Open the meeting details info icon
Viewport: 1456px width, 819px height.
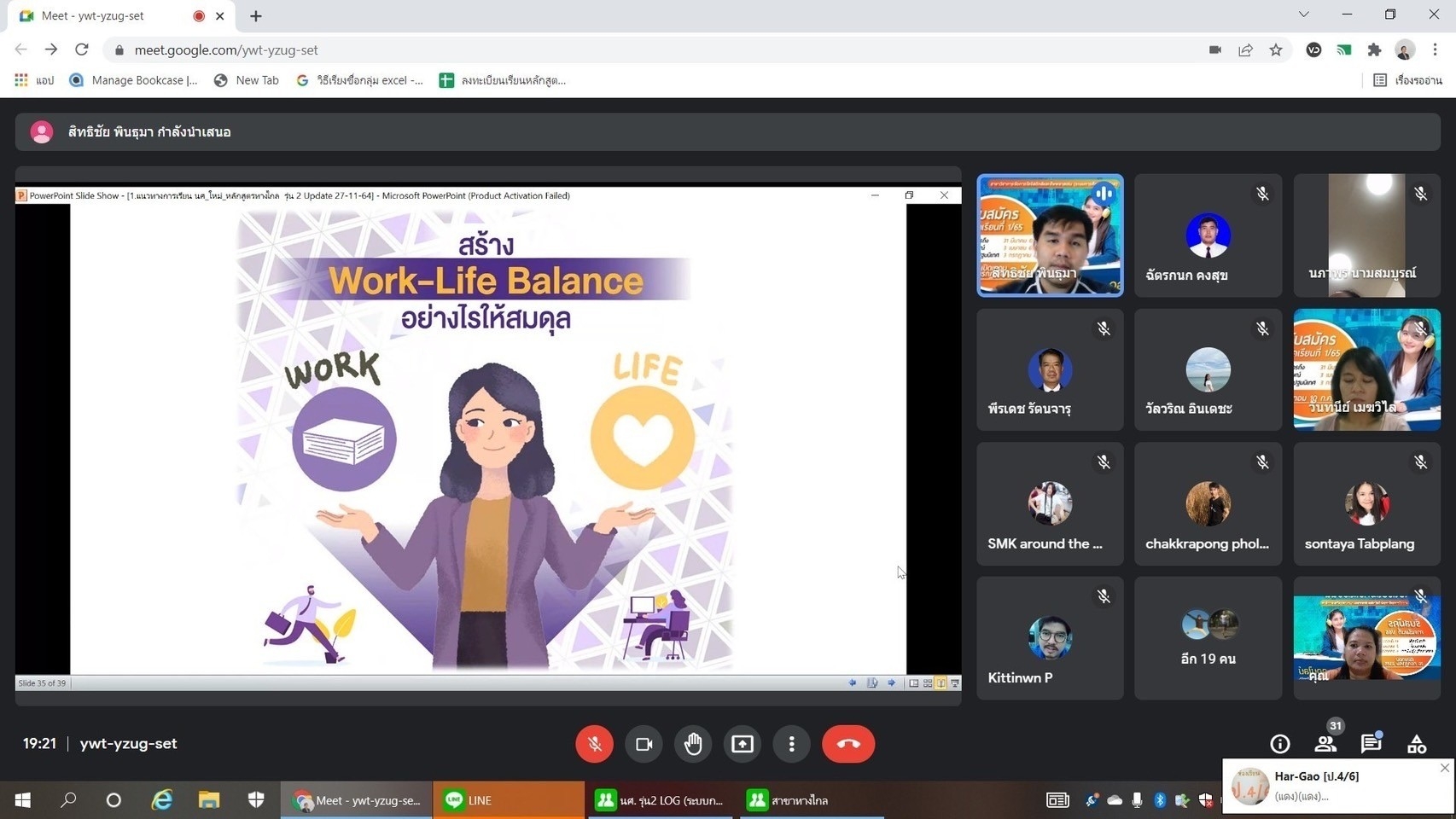[1279, 744]
